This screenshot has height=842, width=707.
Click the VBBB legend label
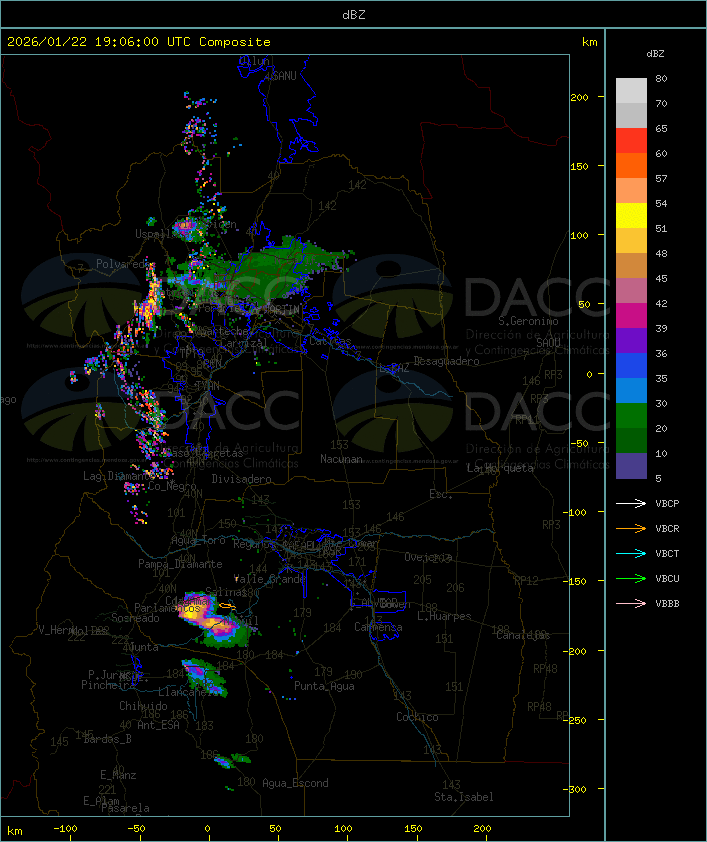(x=667, y=603)
